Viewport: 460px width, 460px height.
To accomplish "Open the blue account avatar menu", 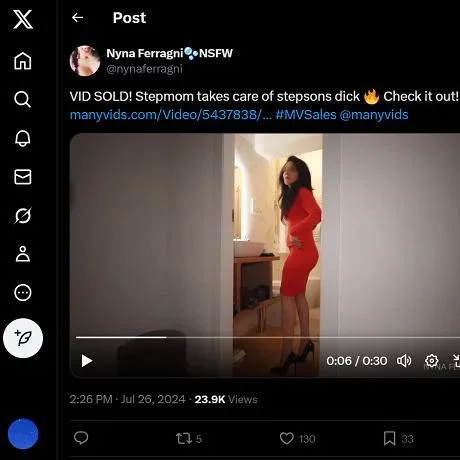I will coord(23,434).
